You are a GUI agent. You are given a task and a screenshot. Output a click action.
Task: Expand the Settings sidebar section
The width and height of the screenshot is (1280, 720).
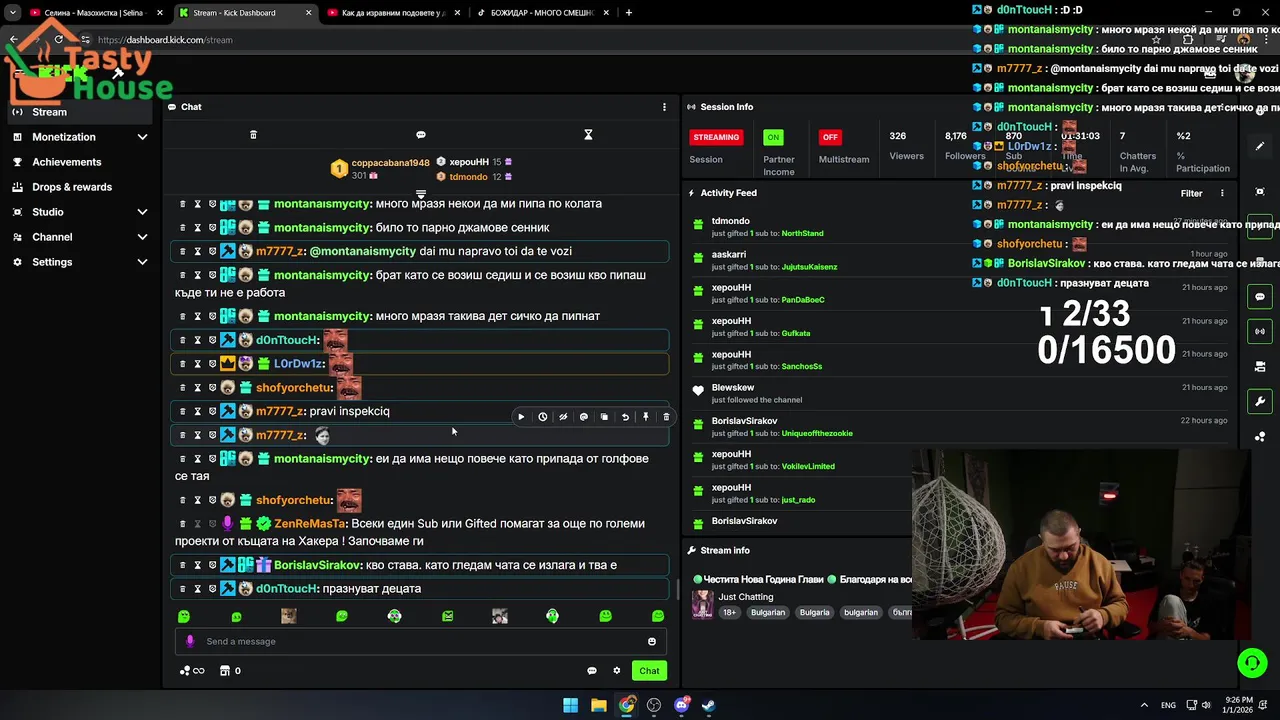tap(142, 262)
